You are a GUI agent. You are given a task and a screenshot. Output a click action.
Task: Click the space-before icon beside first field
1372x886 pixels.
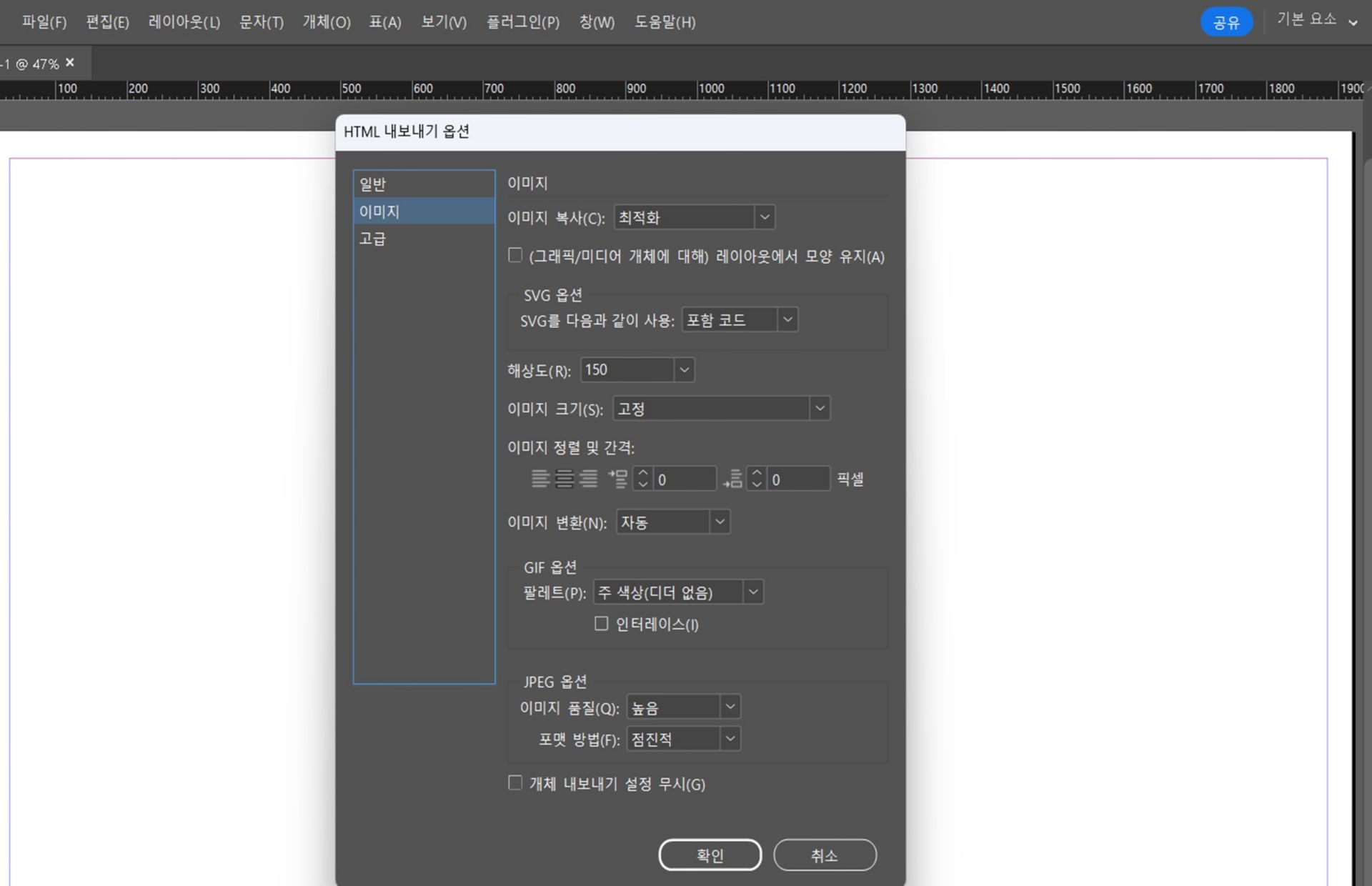point(617,479)
